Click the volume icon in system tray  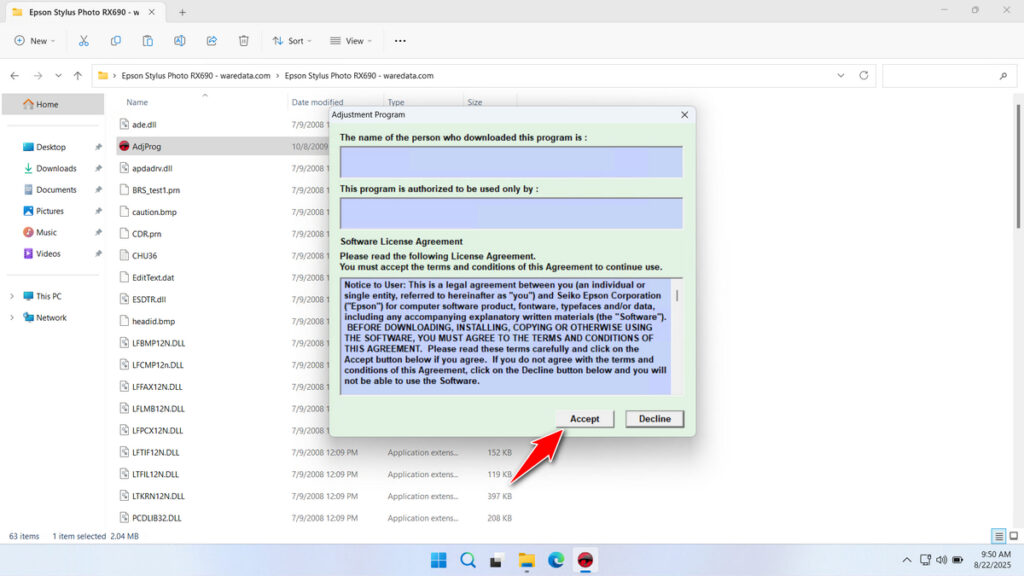click(x=941, y=560)
